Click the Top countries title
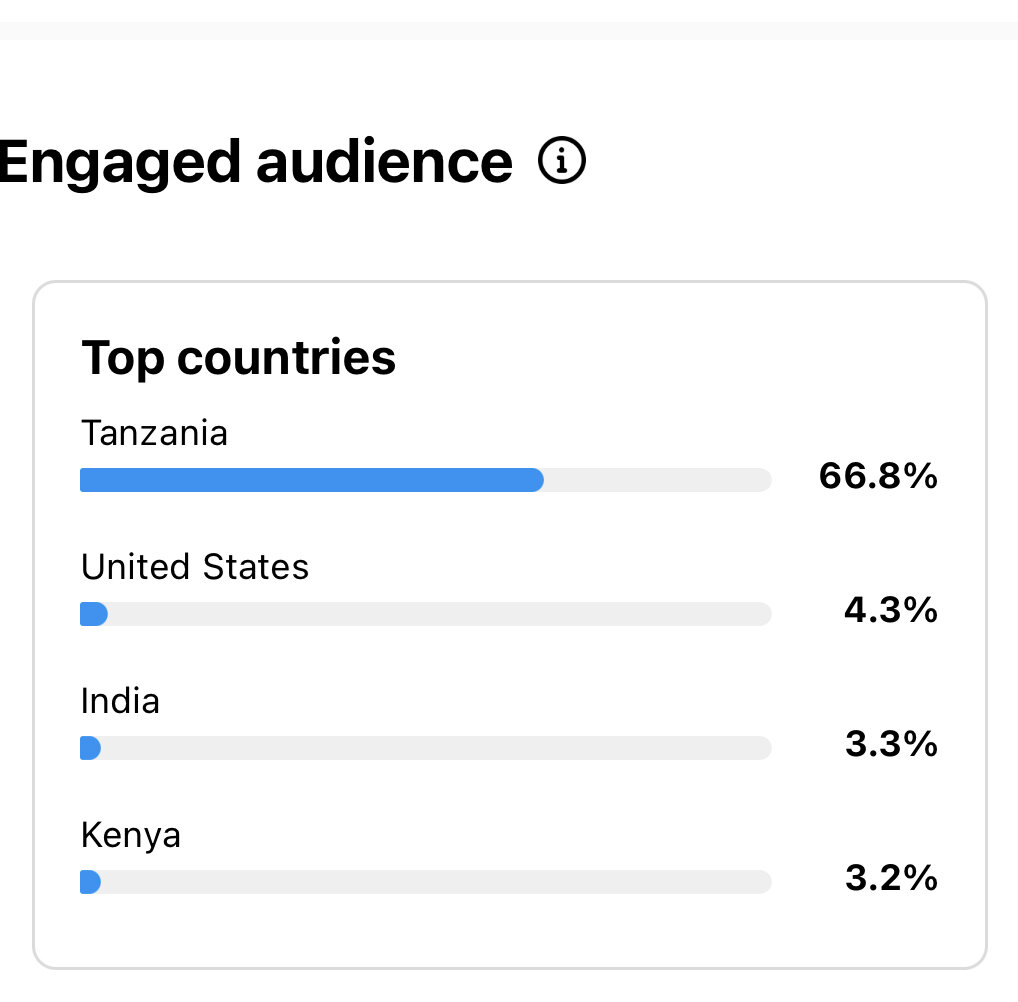The image size is (1018, 1002). coord(238,358)
